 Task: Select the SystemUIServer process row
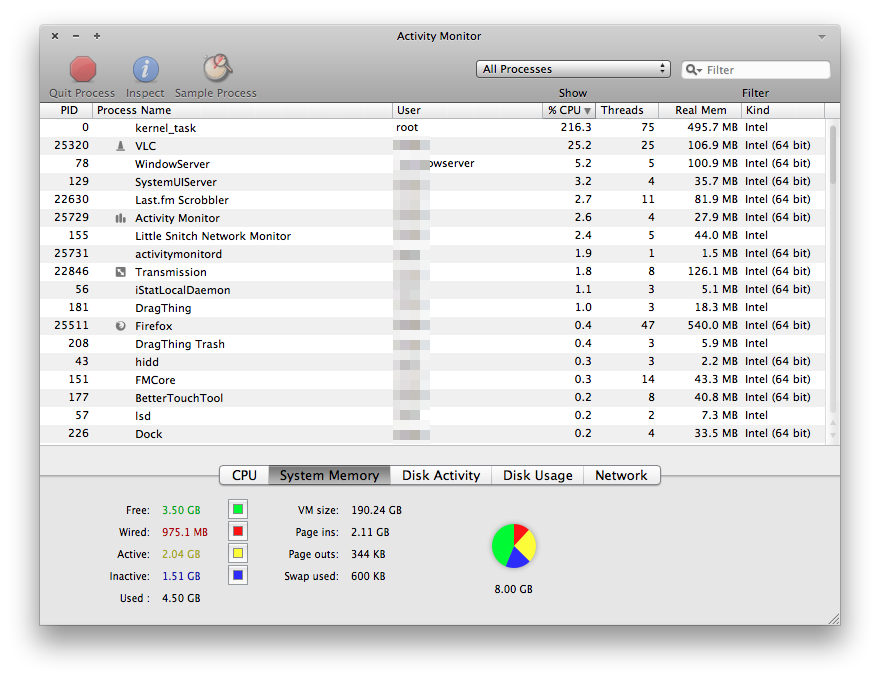click(433, 182)
